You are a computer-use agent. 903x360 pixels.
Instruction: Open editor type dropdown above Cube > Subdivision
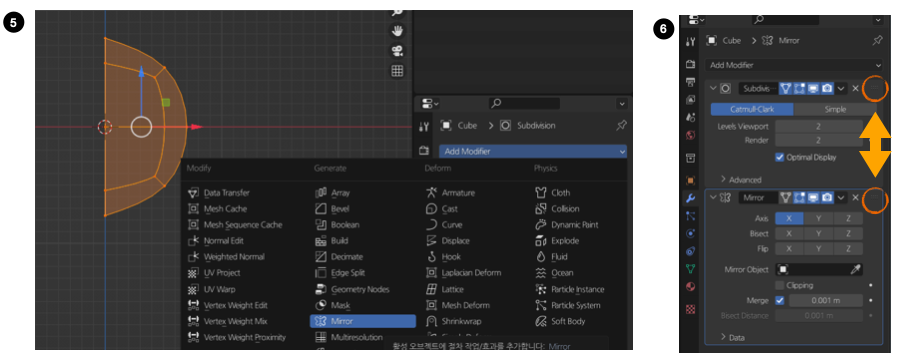[430, 104]
